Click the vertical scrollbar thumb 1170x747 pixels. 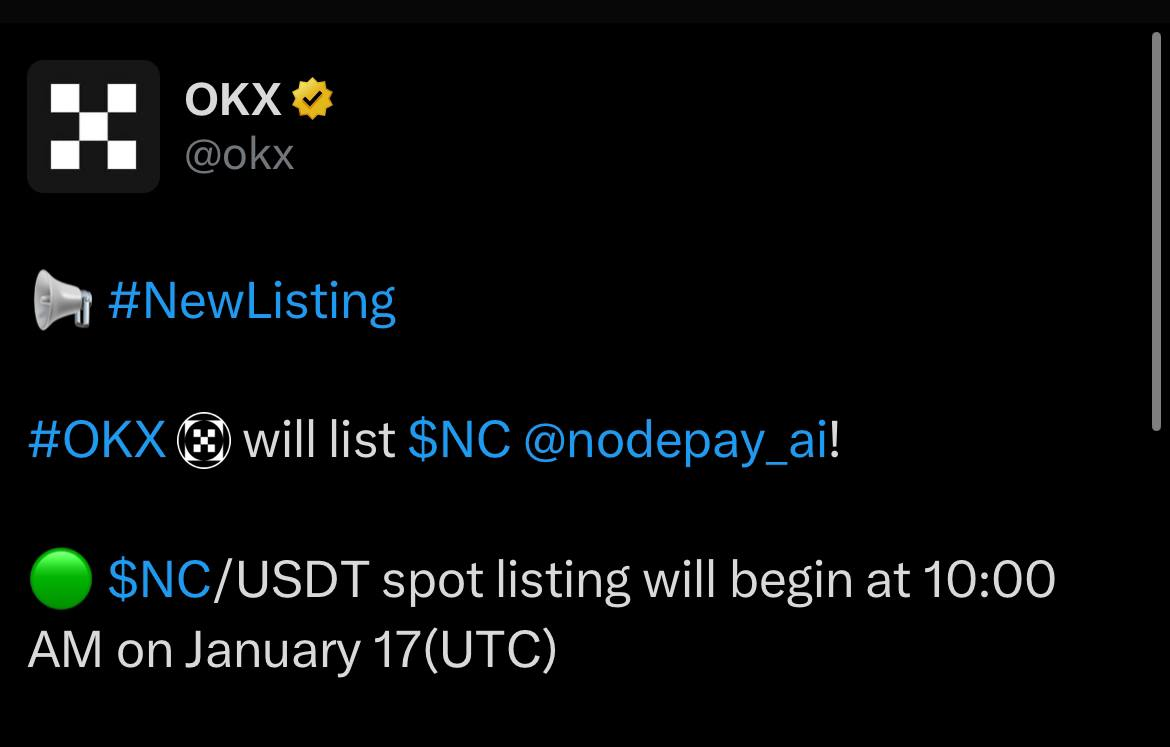pyautogui.click(x=1157, y=231)
